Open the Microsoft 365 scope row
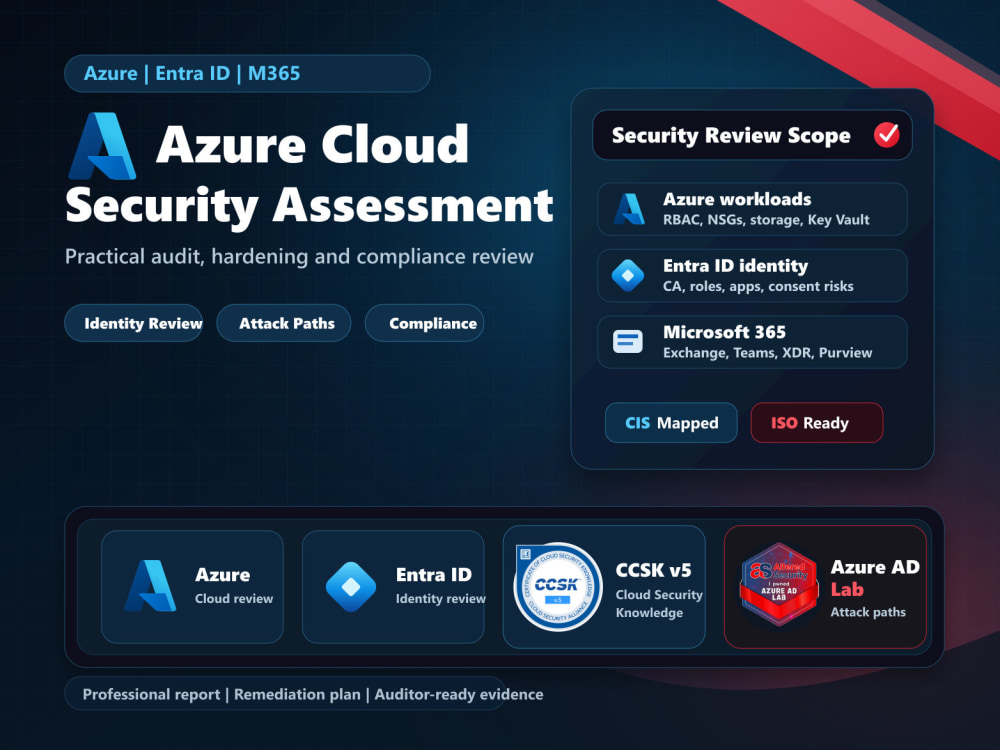The image size is (1000, 750). pos(753,342)
